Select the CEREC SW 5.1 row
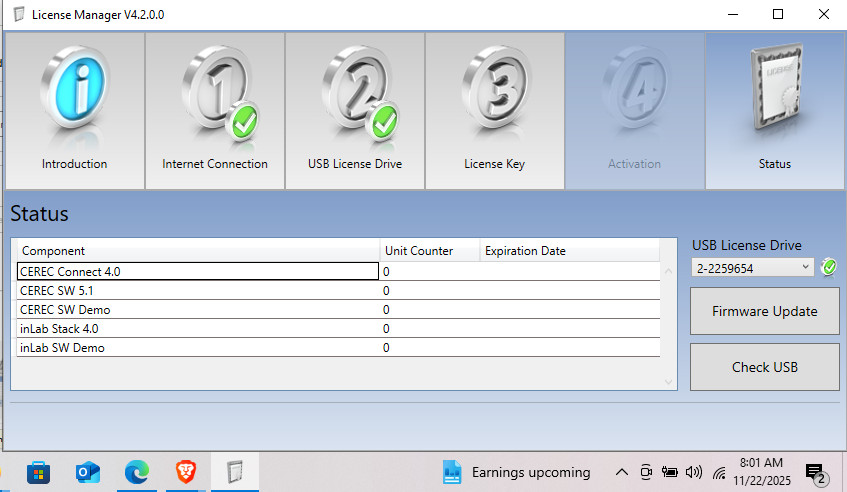This screenshot has width=847, height=492. (338, 291)
